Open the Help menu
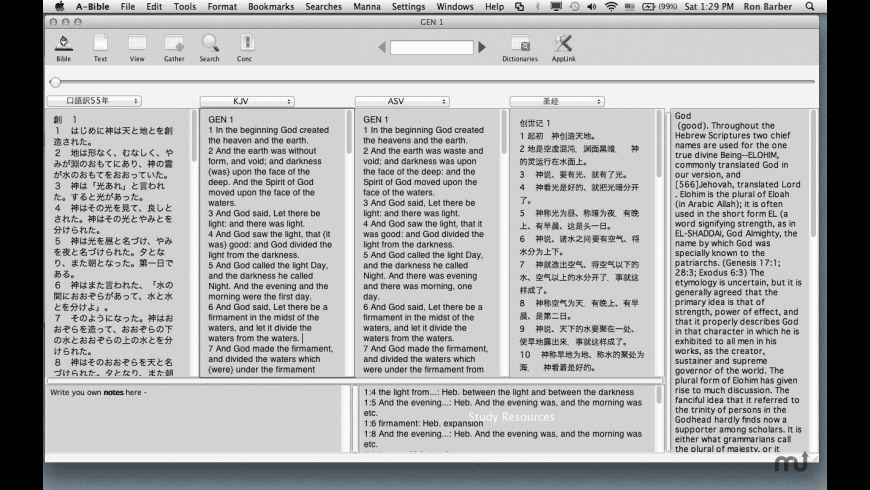The image size is (870, 490). click(494, 7)
